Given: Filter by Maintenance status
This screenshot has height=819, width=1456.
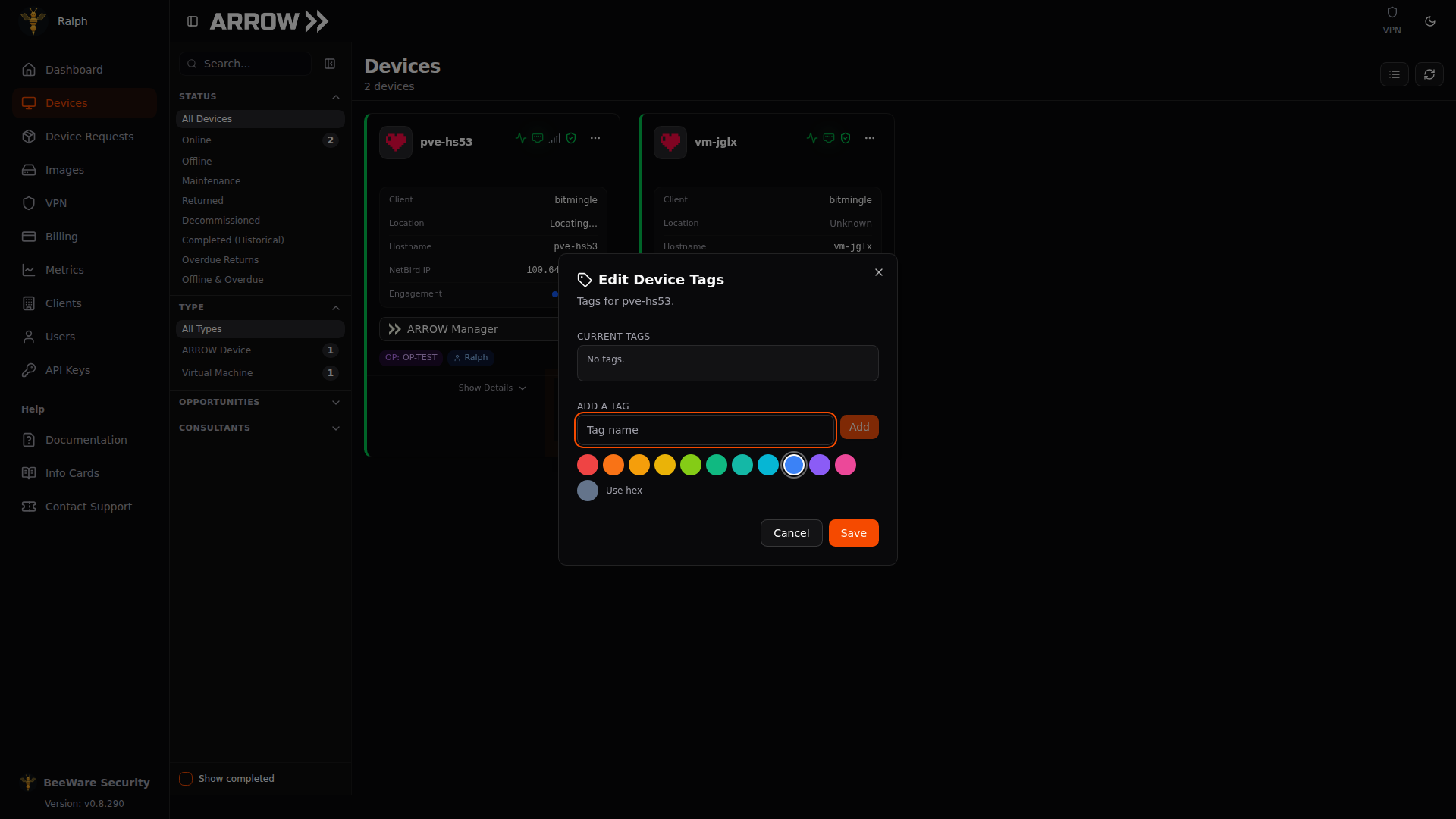Looking at the screenshot, I should point(260,181).
